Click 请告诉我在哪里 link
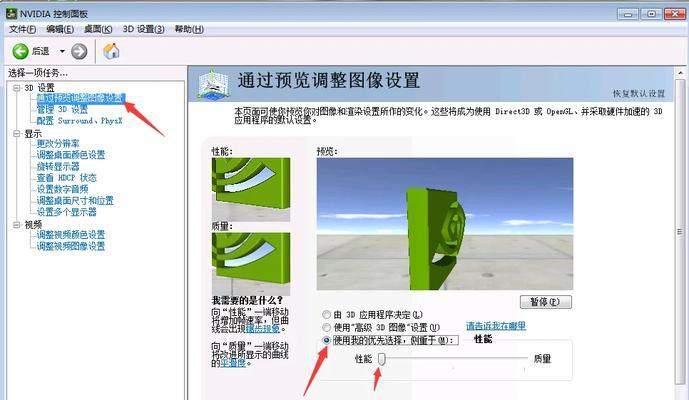The height and width of the screenshot is (400, 689). tap(496, 326)
